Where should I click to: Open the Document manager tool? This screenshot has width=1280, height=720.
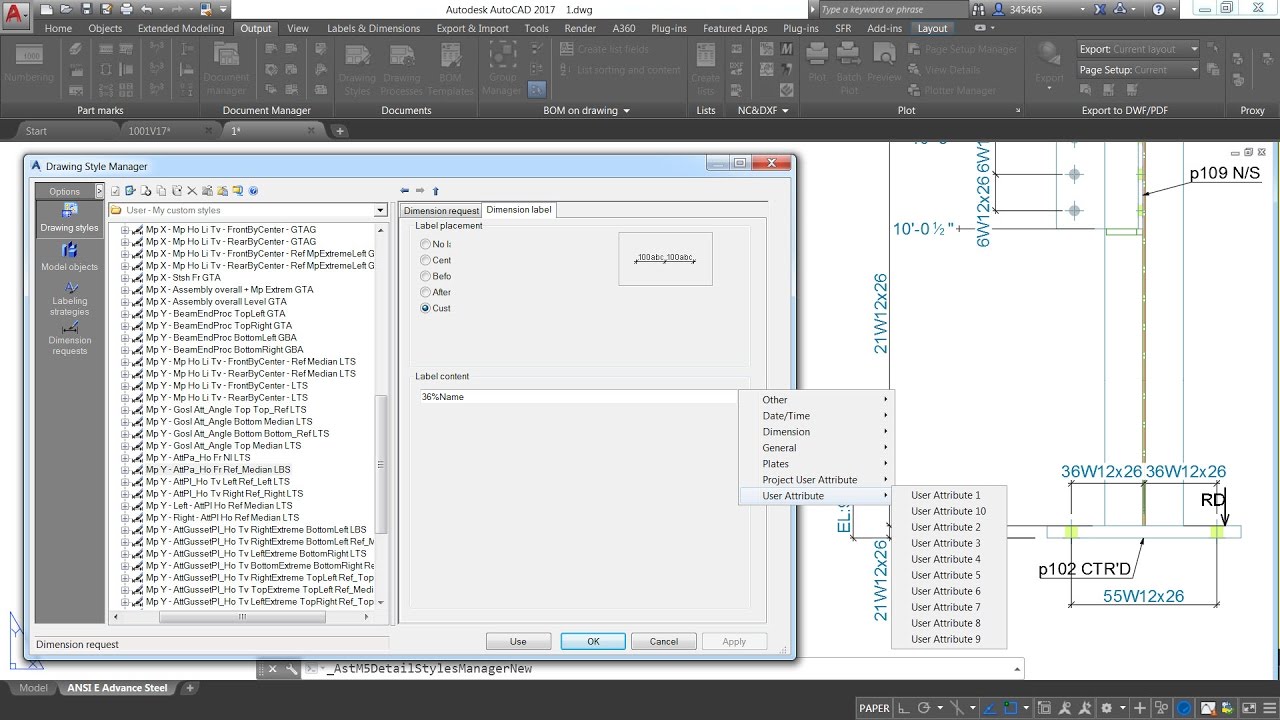[225, 68]
